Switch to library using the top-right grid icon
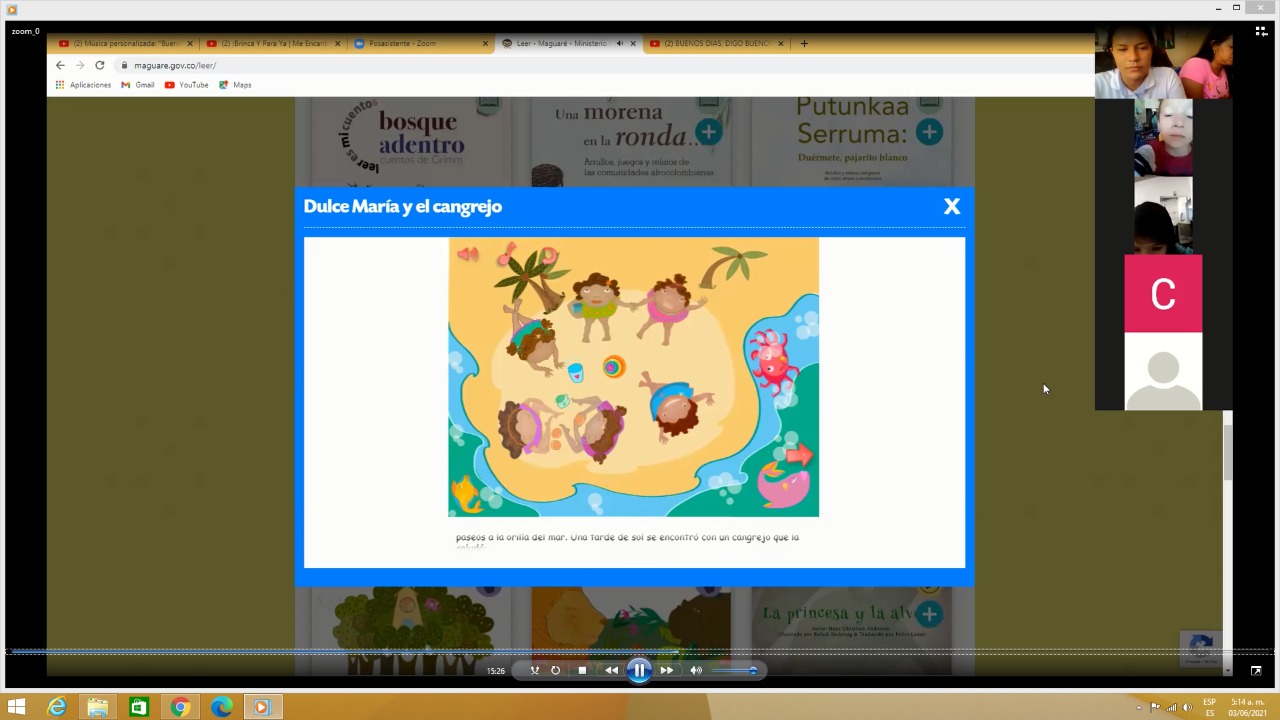Viewport: 1280px width, 720px height. click(1261, 31)
